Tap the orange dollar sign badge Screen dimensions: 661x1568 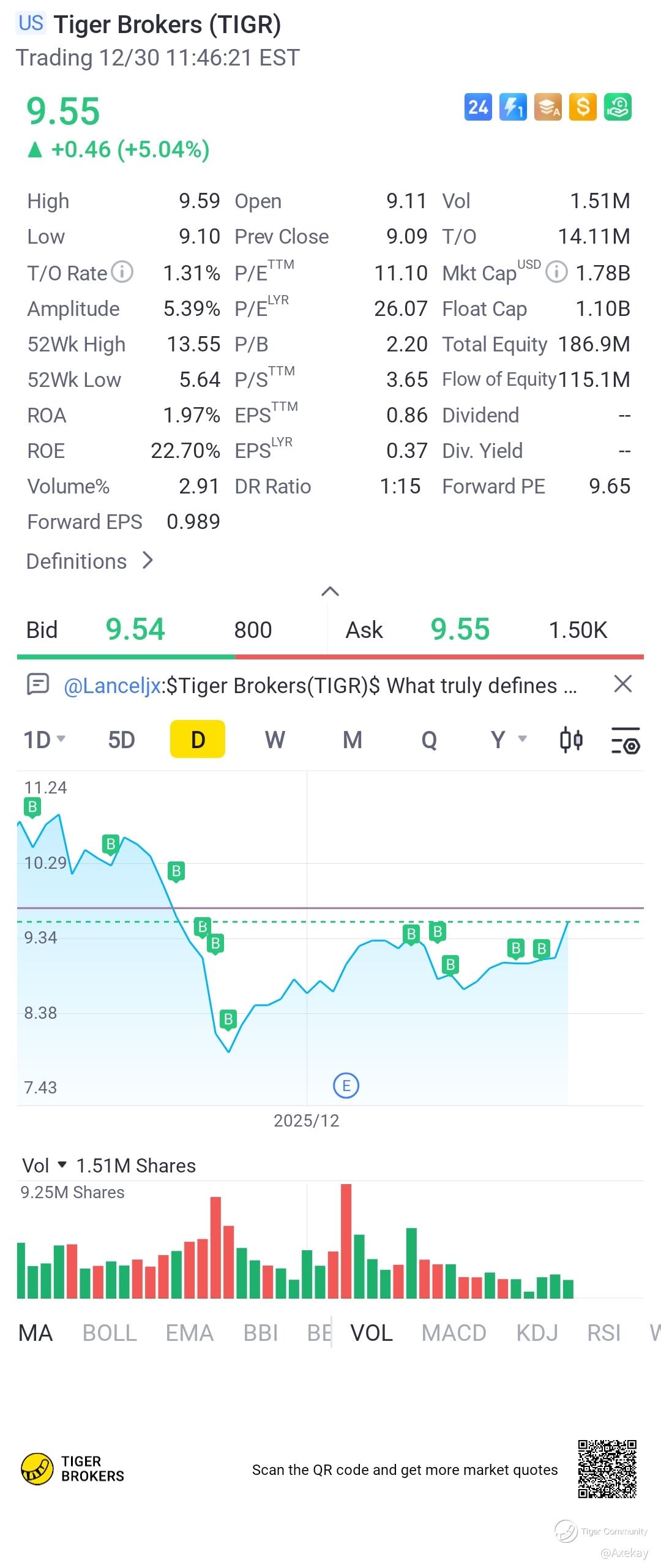click(582, 107)
